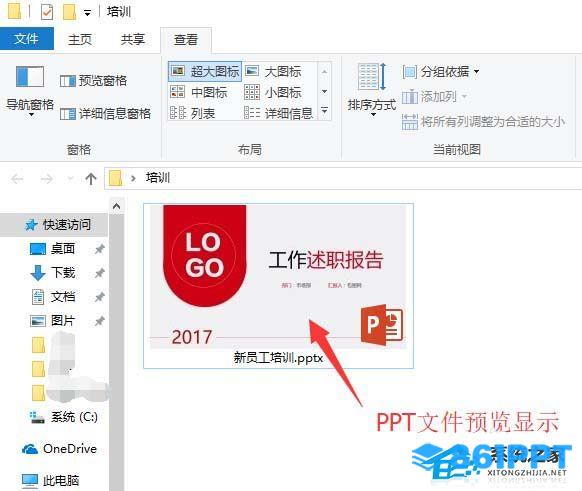The width and height of the screenshot is (582, 491).
Task: Open the File tab
Action: coord(26,39)
